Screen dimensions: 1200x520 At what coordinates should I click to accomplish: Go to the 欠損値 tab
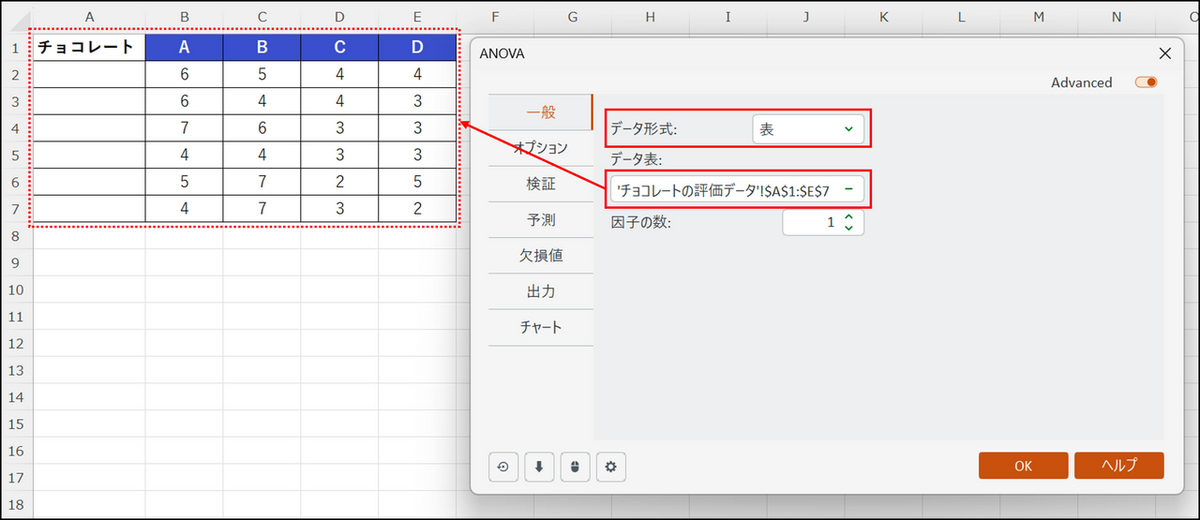coord(541,255)
